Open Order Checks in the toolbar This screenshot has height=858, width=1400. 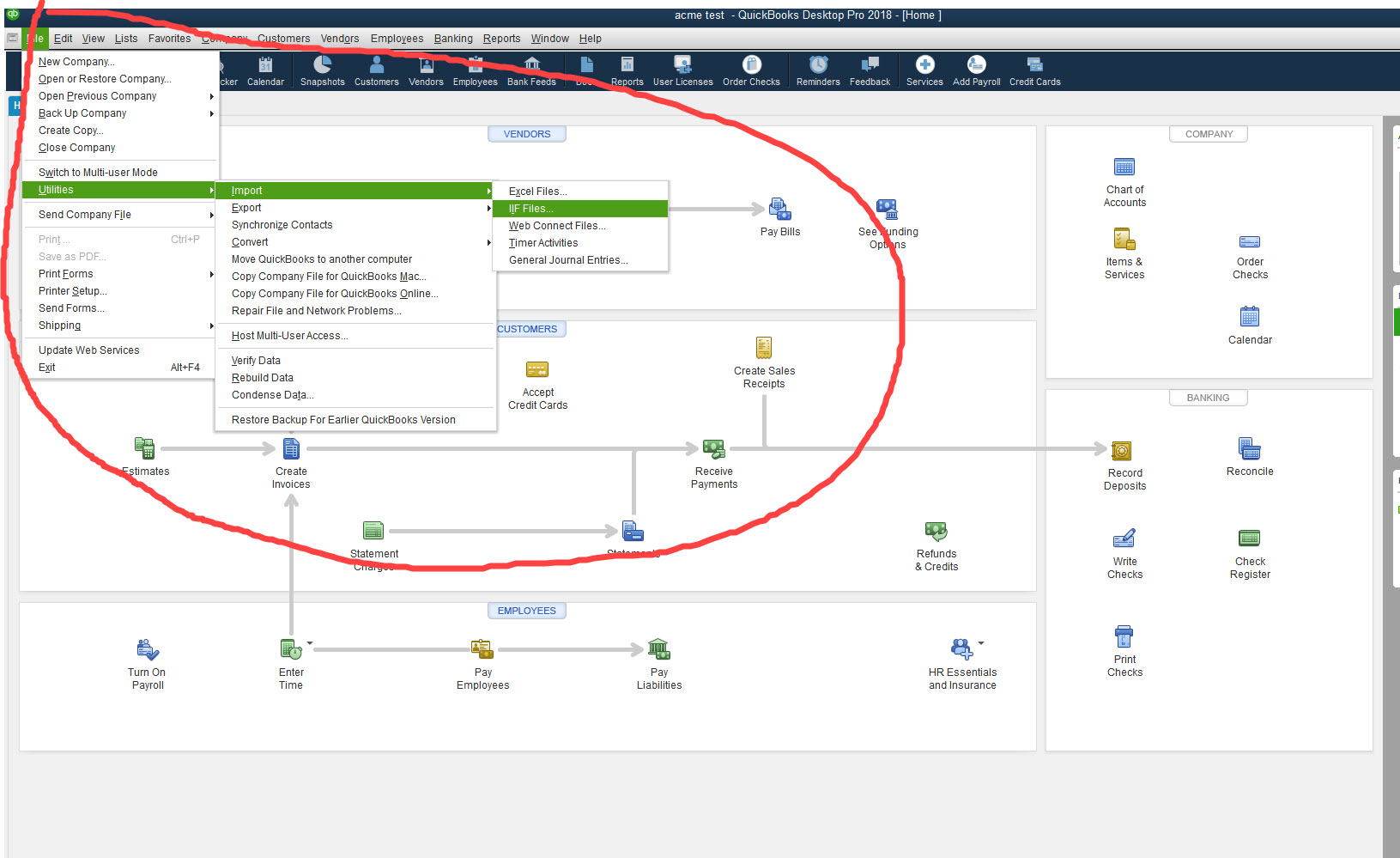[751, 71]
